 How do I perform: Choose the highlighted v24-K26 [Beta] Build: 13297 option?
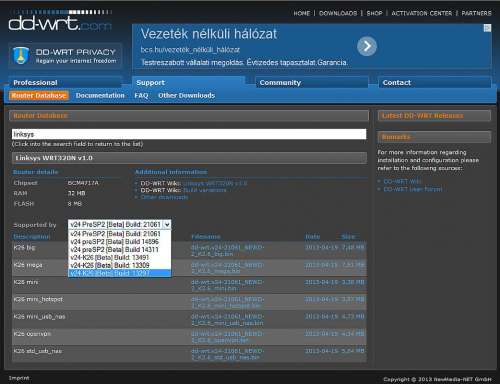[120, 273]
